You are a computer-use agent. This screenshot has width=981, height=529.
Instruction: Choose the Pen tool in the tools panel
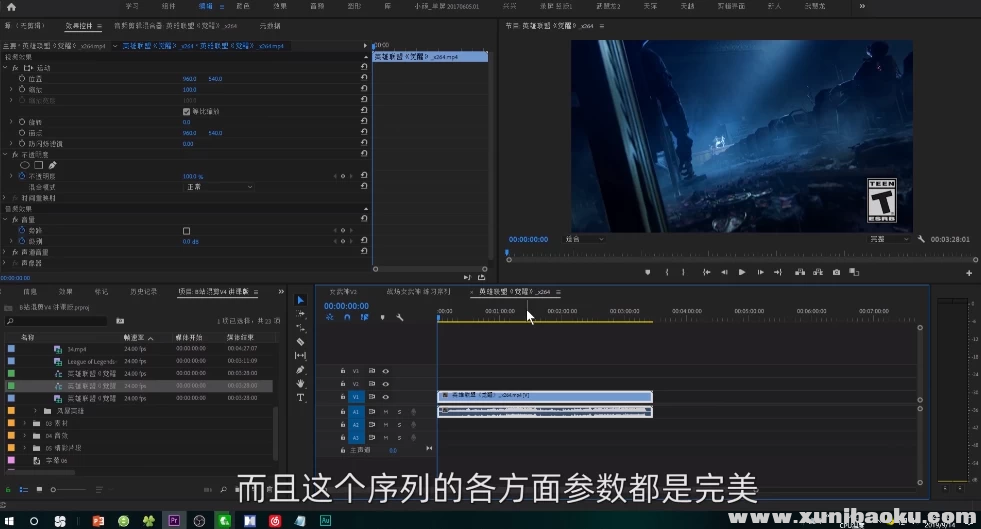[x=300, y=369]
